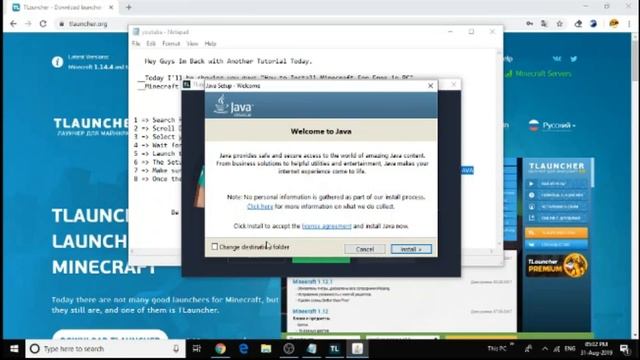Click the key password icon in Chrome
Image resolution: width=640 pixels, height=360 pixels.
(529, 24)
